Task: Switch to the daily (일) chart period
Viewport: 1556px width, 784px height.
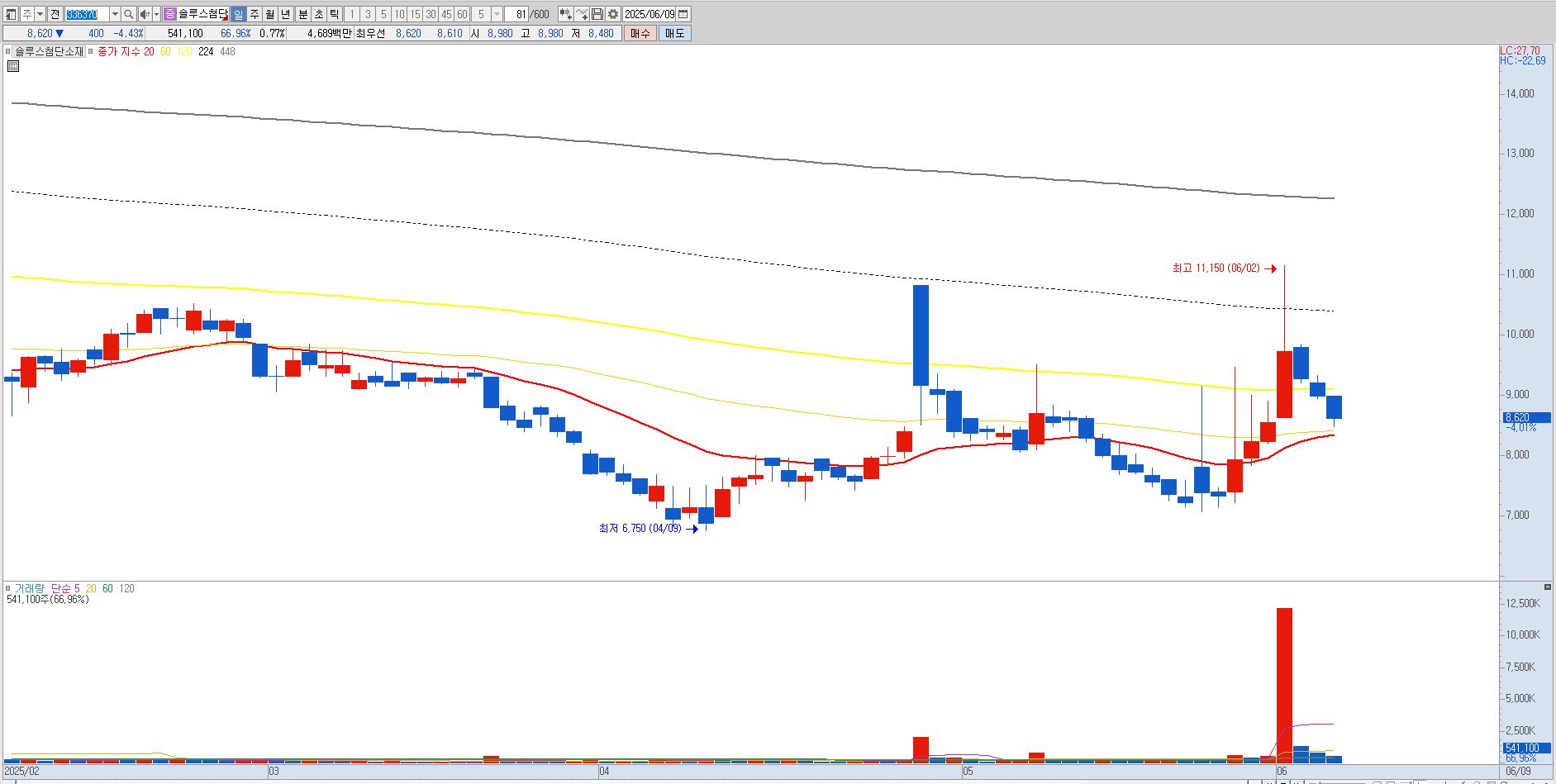Action: pos(238,14)
